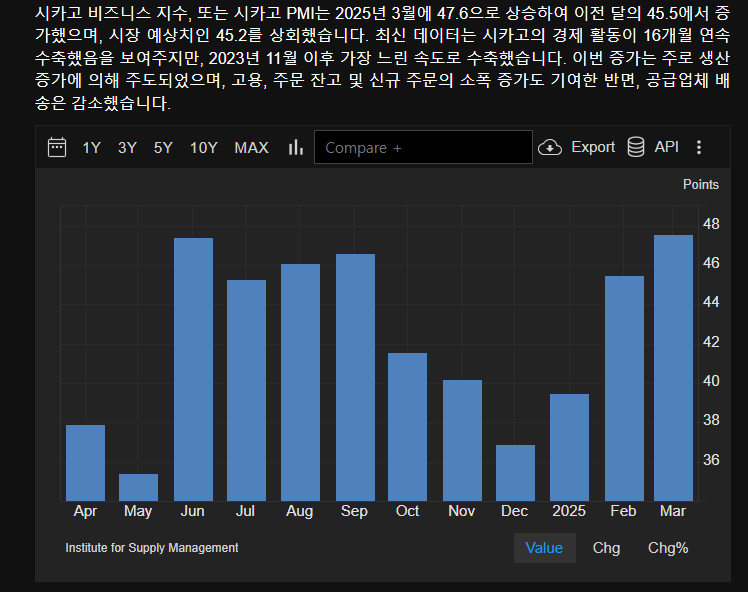Switch to the 5Y time range
This screenshot has height=592, width=748.
(163, 148)
